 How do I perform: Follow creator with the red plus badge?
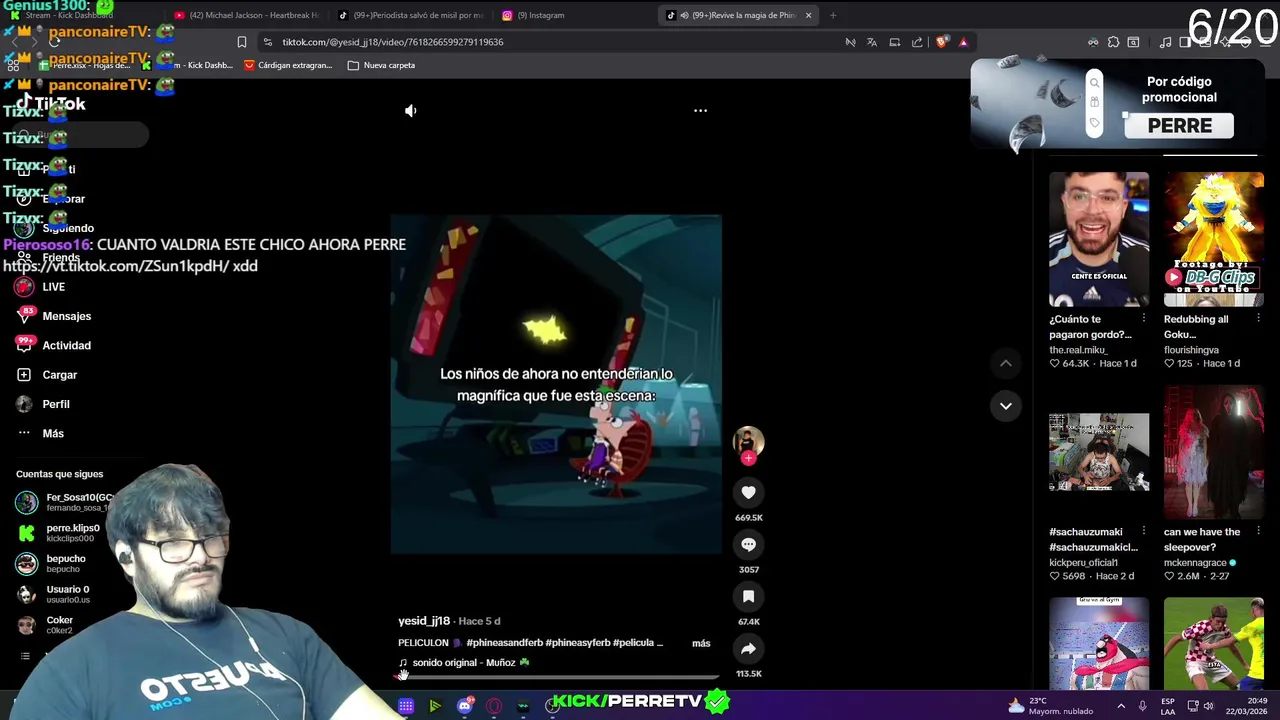coord(748,458)
